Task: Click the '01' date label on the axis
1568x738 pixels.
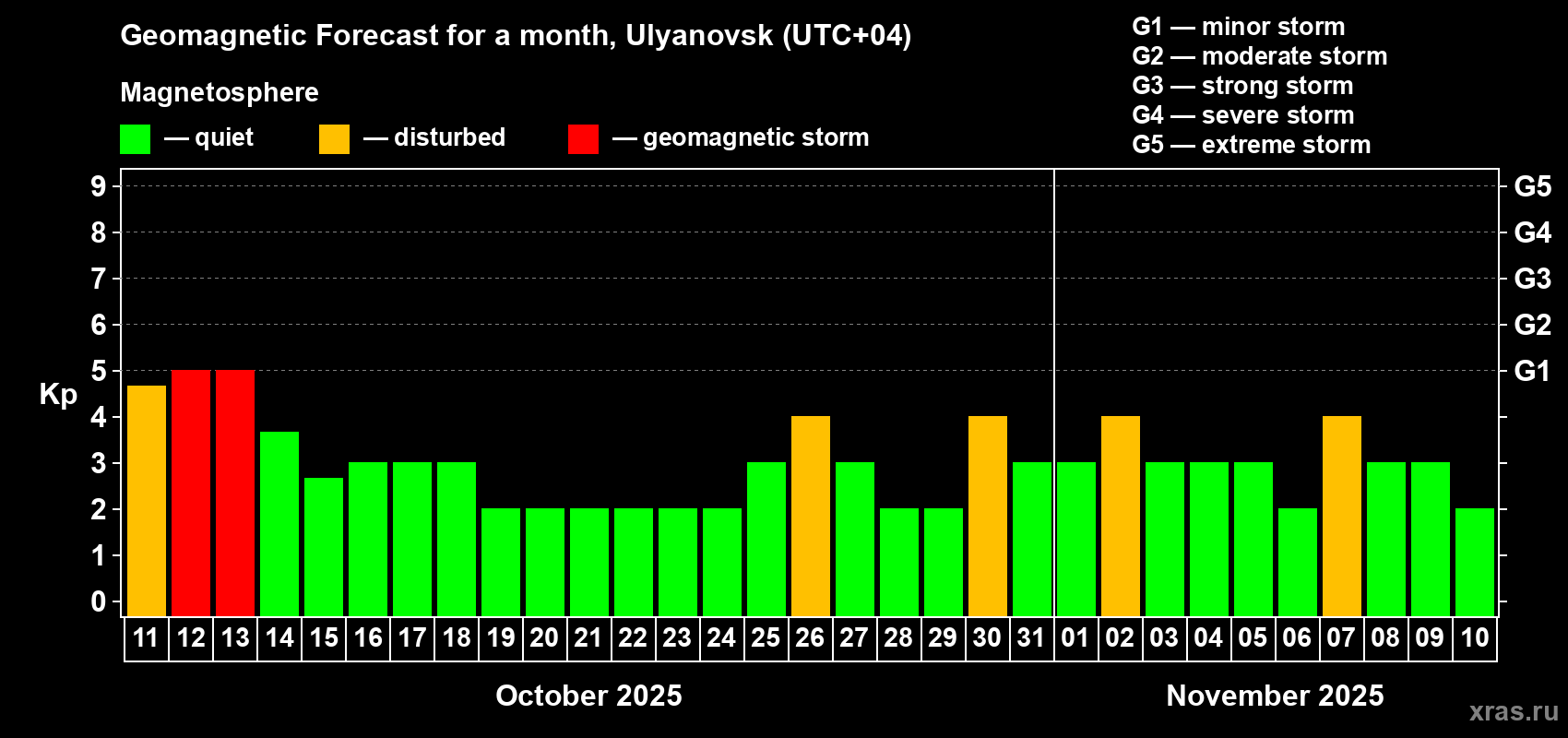Action: [x=1075, y=637]
